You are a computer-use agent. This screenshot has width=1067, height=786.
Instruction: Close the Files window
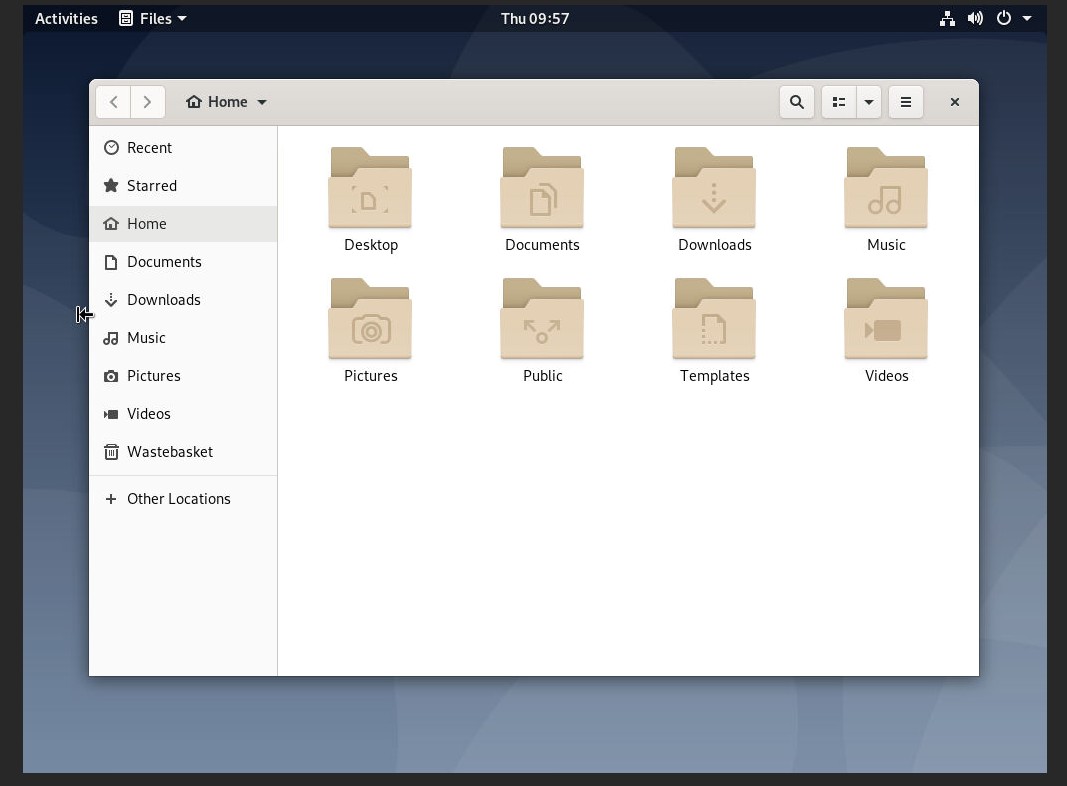(955, 102)
